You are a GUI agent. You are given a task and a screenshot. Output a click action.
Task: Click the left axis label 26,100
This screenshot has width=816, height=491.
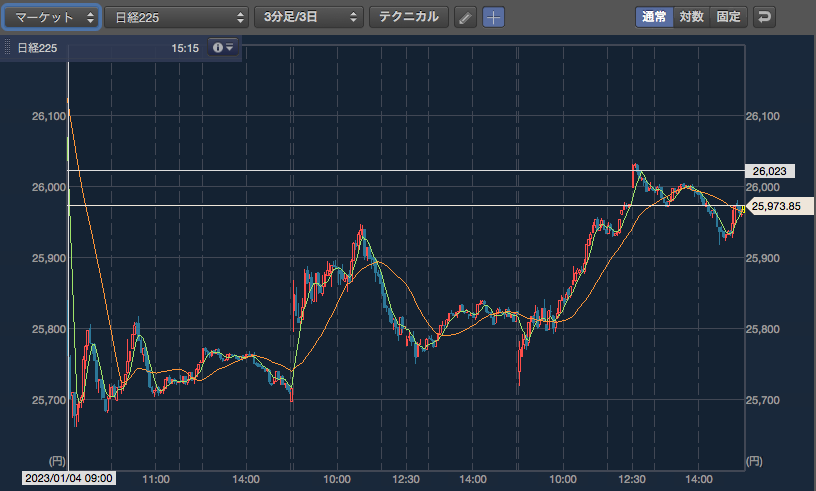click(49, 116)
